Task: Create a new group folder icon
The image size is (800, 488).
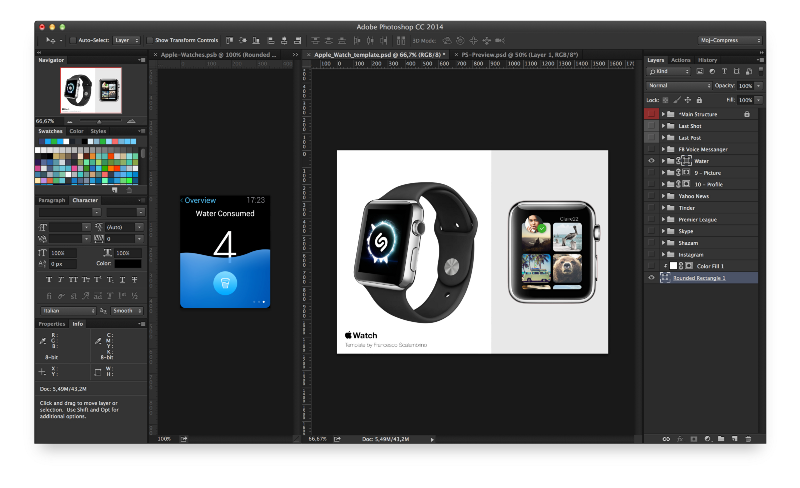Action: coord(721,439)
